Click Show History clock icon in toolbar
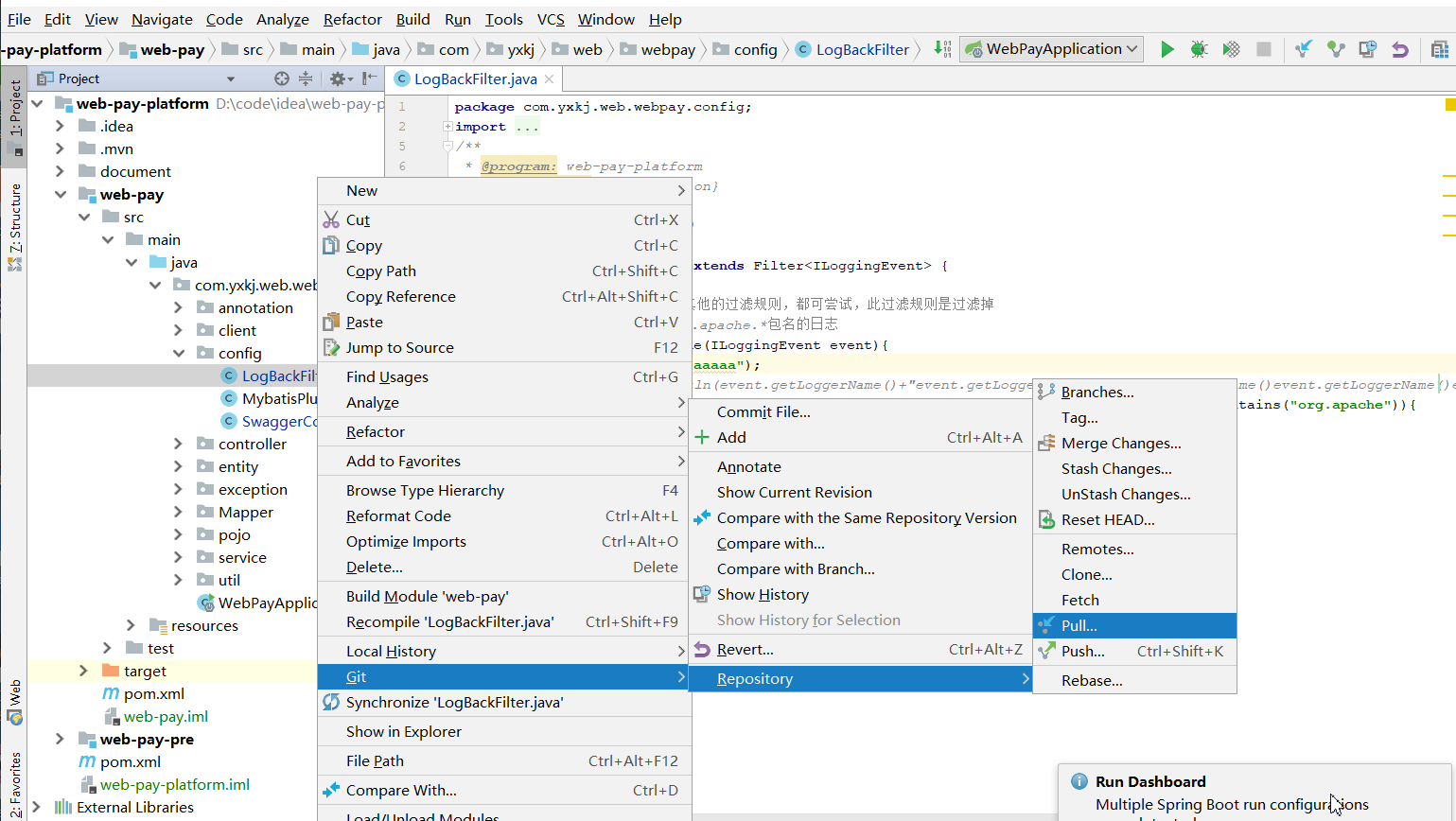Image resolution: width=1456 pixels, height=821 pixels. [1368, 49]
